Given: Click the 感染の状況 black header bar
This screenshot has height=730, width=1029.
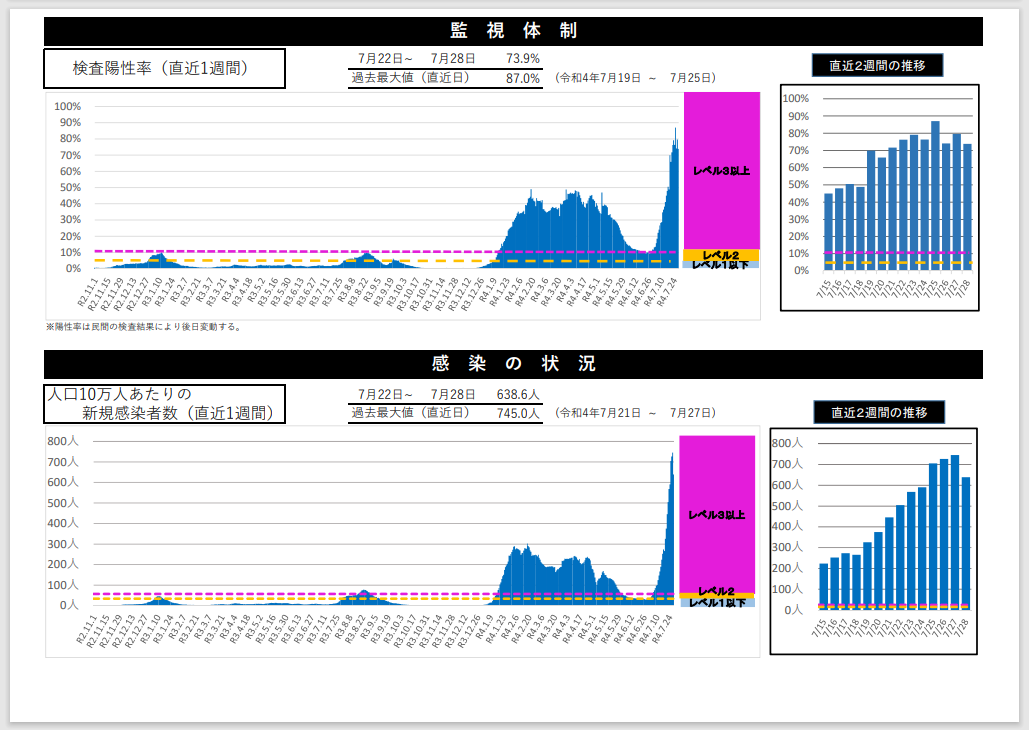Looking at the screenshot, I should pyautogui.click(x=513, y=364).
